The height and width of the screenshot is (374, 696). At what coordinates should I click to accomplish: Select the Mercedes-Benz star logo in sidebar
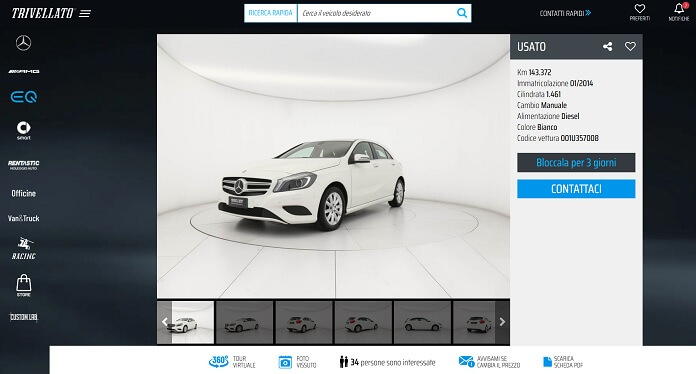24,43
